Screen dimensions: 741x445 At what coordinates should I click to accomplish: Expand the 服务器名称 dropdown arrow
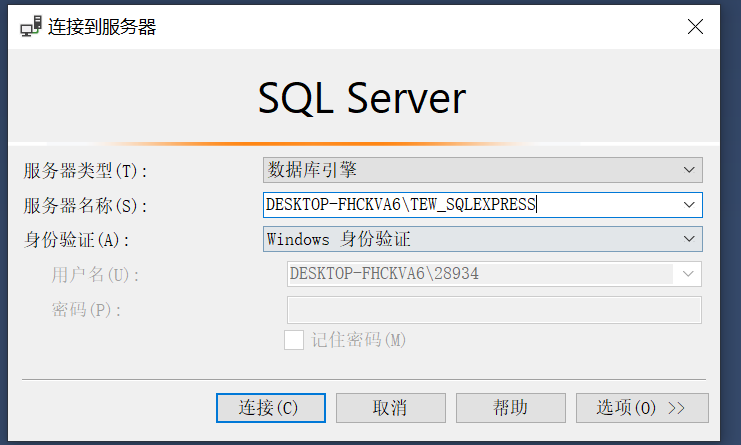point(688,205)
